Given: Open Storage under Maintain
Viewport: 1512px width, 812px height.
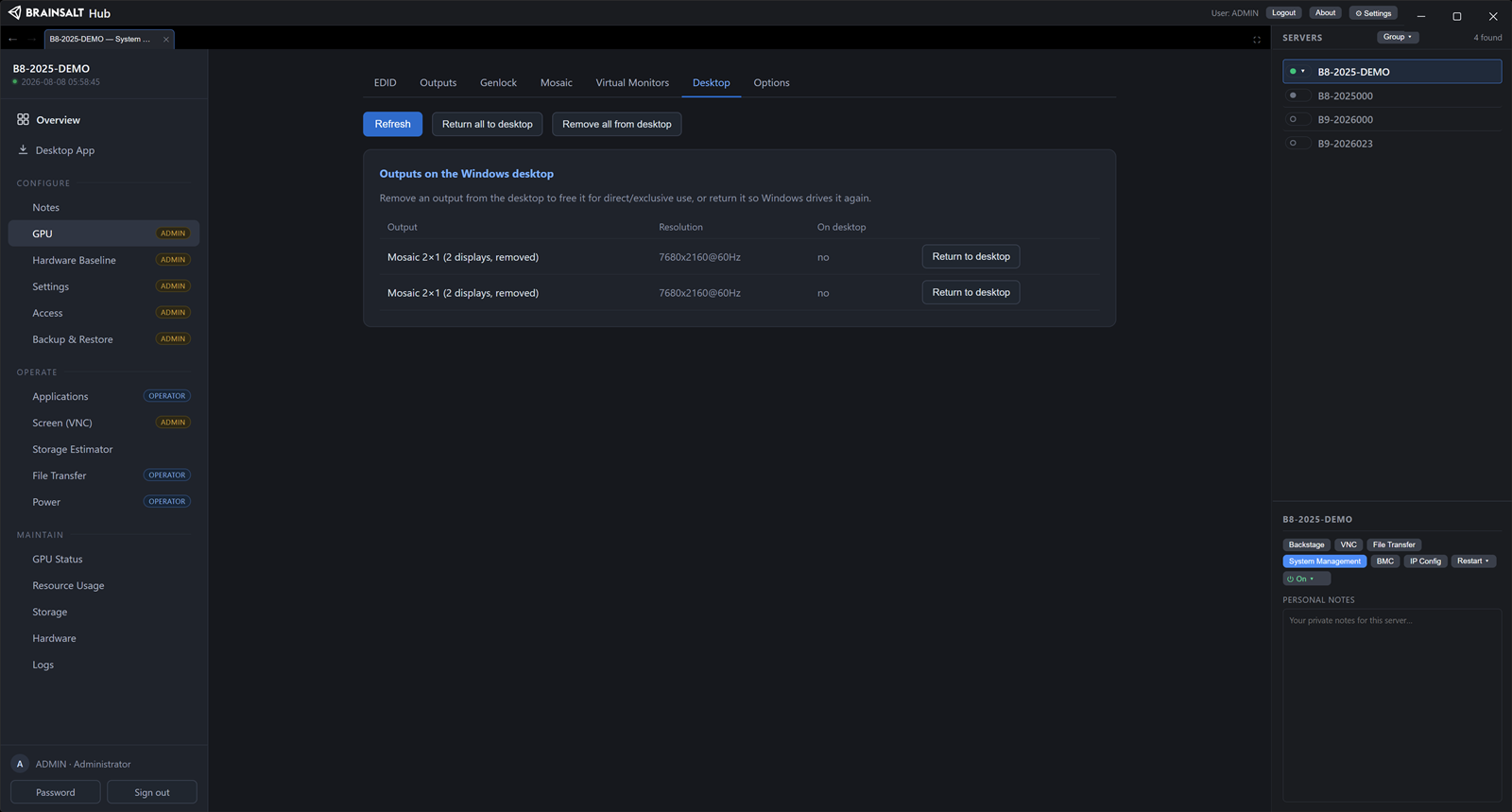Looking at the screenshot, I should click(104, 612).
